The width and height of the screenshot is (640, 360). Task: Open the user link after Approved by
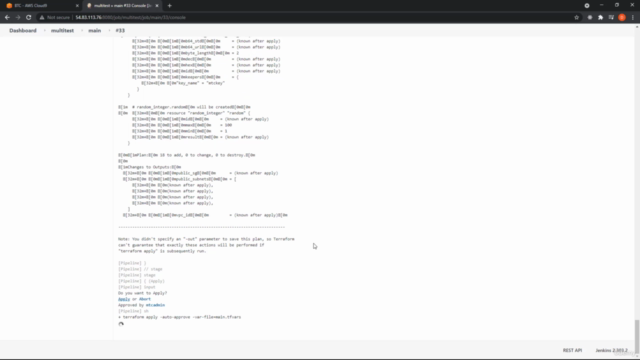tap(156, 305)
